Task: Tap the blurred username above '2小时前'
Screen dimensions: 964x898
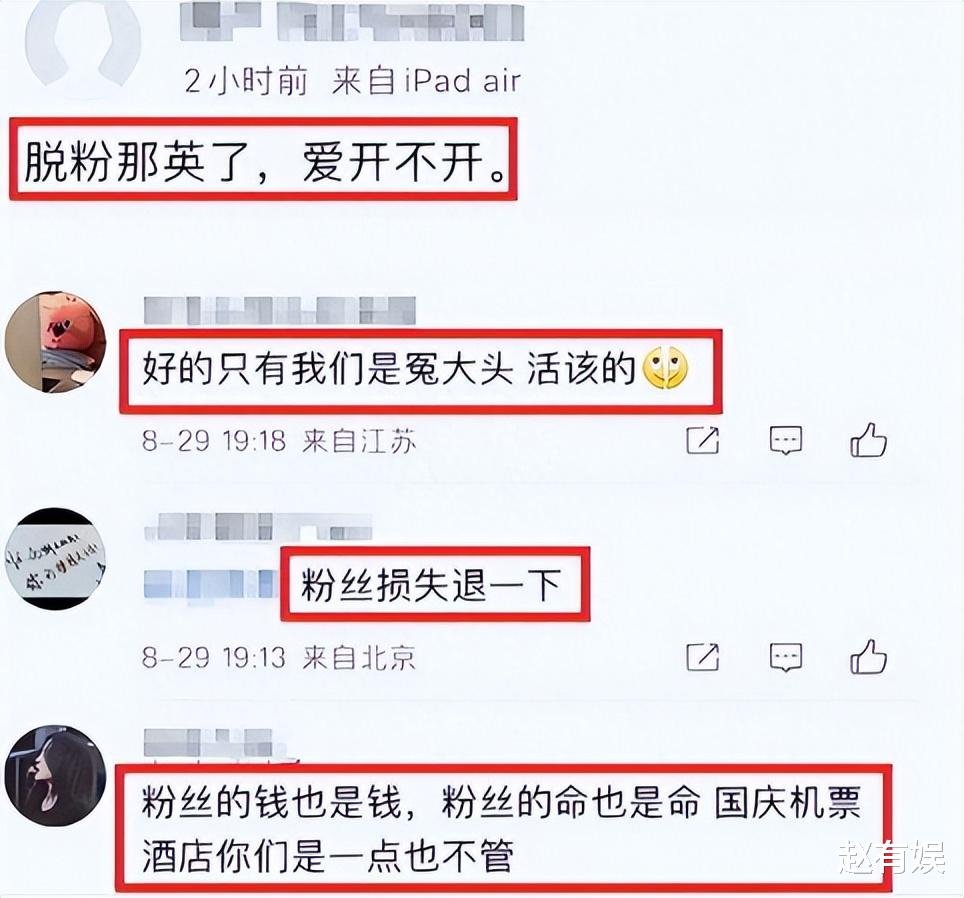Action: (352, 23)
